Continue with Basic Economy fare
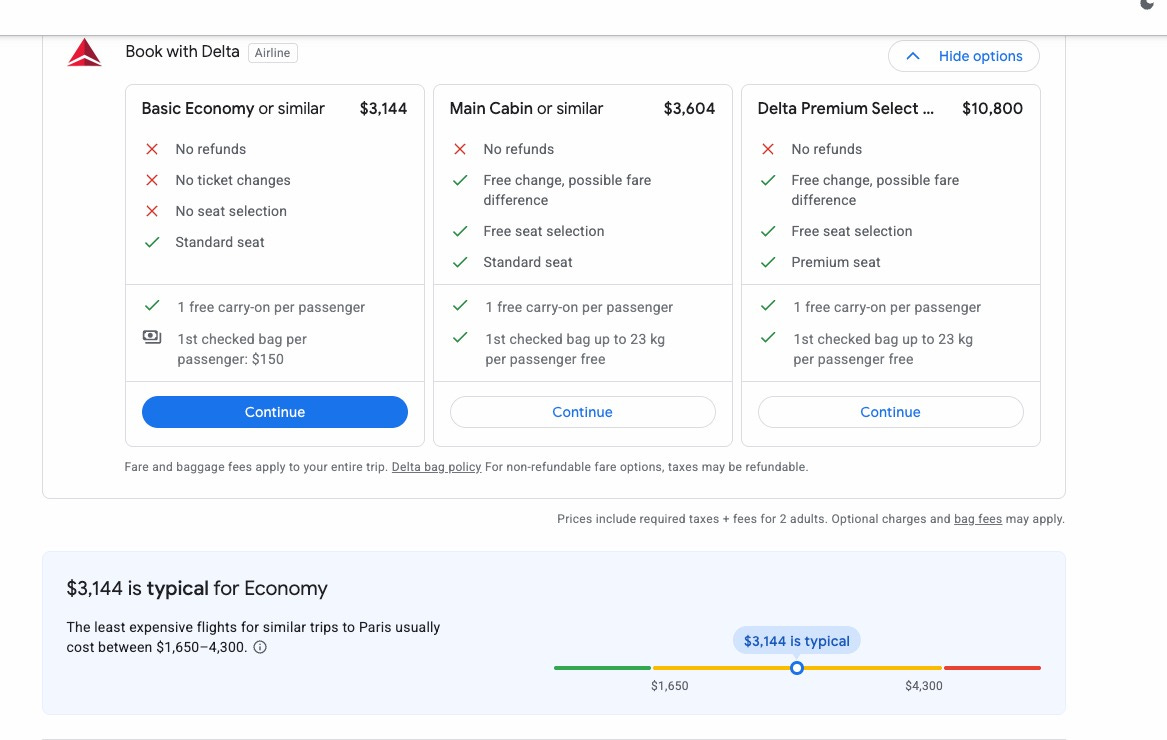The width and height of the screenshot is (1167, 740). tap(275, 412)
